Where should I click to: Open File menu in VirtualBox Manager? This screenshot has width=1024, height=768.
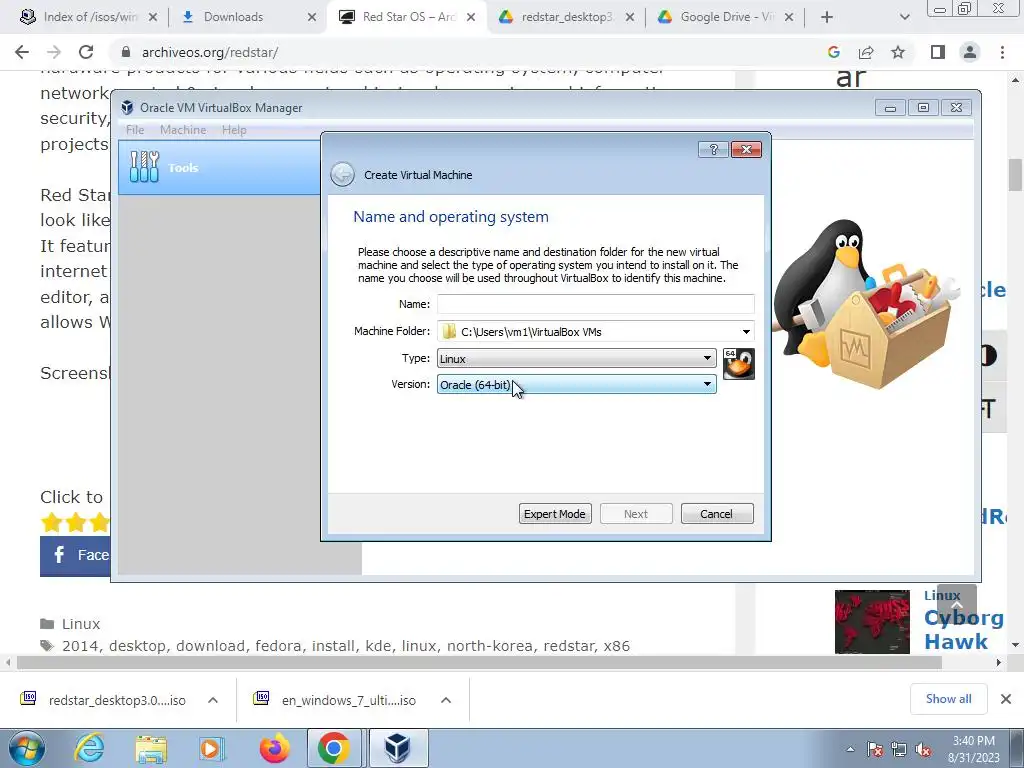click(x=135, y=130)
